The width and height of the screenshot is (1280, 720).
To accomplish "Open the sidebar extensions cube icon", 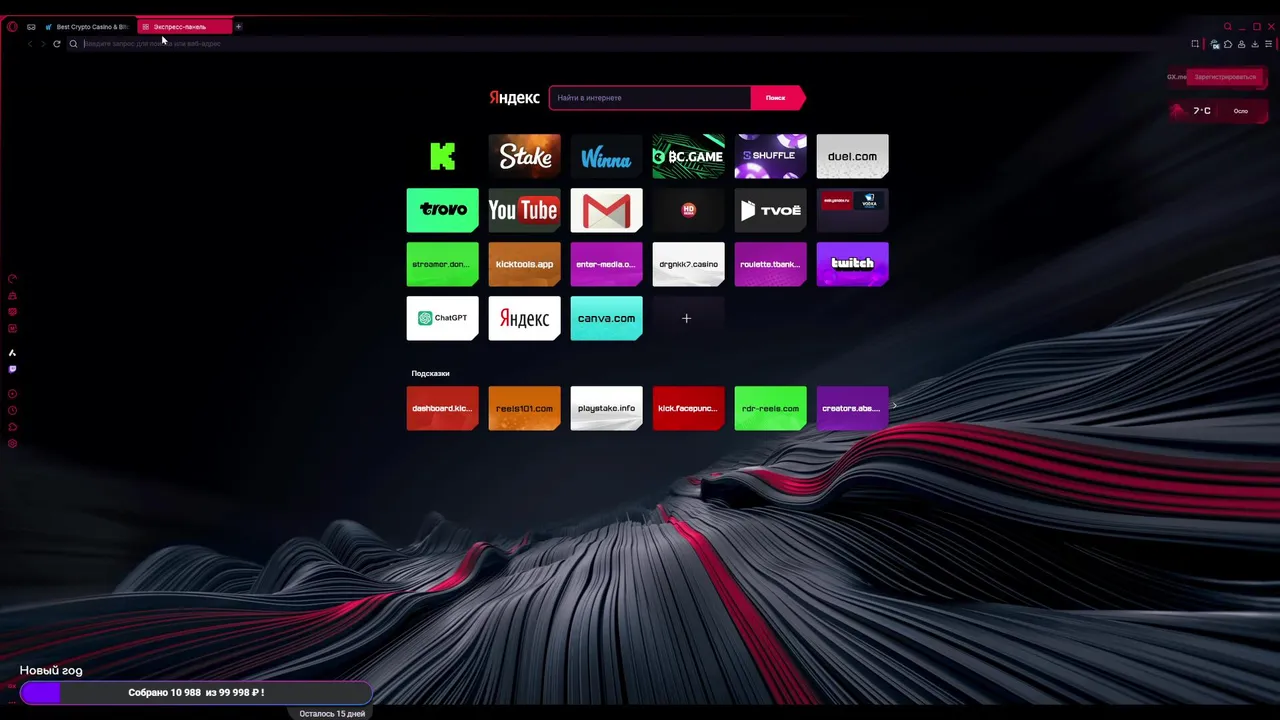I will pyautogui.click(x=12, y=427).
